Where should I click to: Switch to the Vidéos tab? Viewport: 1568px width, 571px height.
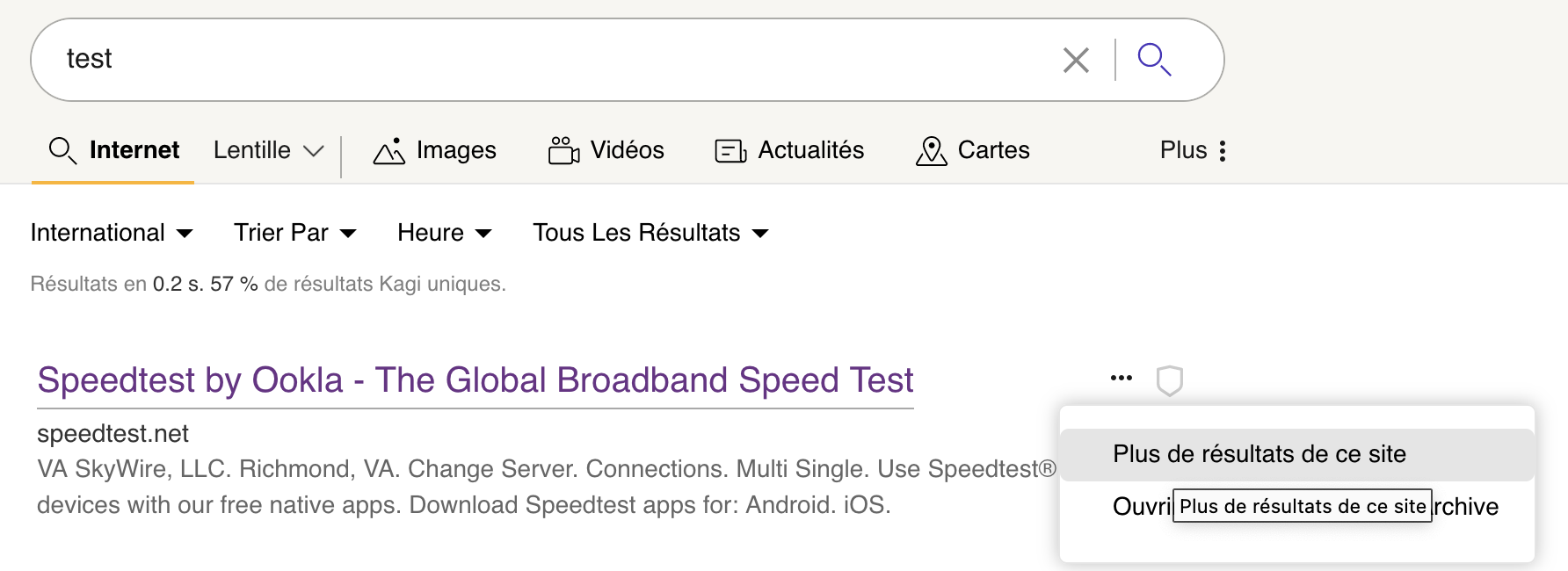(606, 150)
